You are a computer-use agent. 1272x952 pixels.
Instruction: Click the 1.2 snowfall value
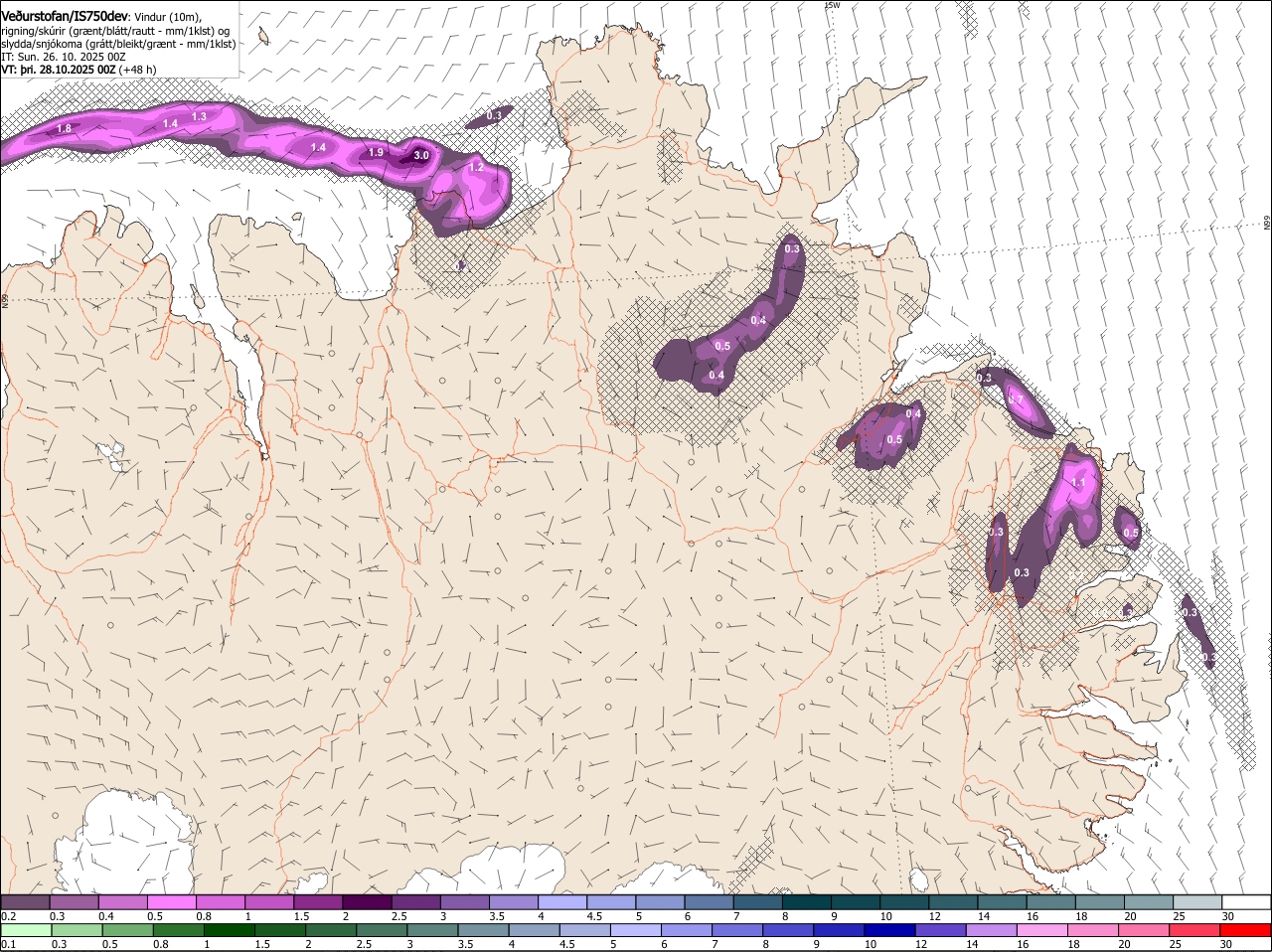tap(476, 167)
